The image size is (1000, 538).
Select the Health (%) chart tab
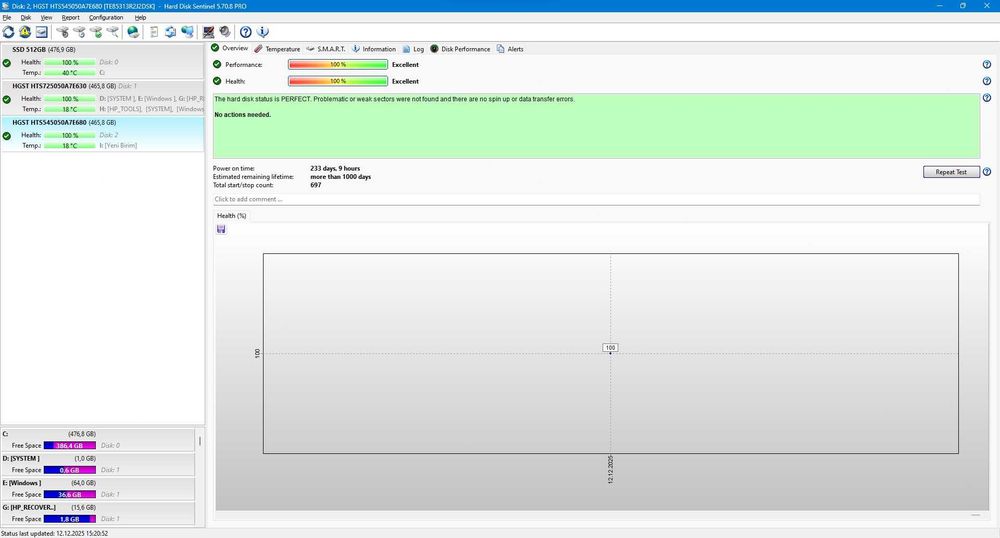point(232,215)
